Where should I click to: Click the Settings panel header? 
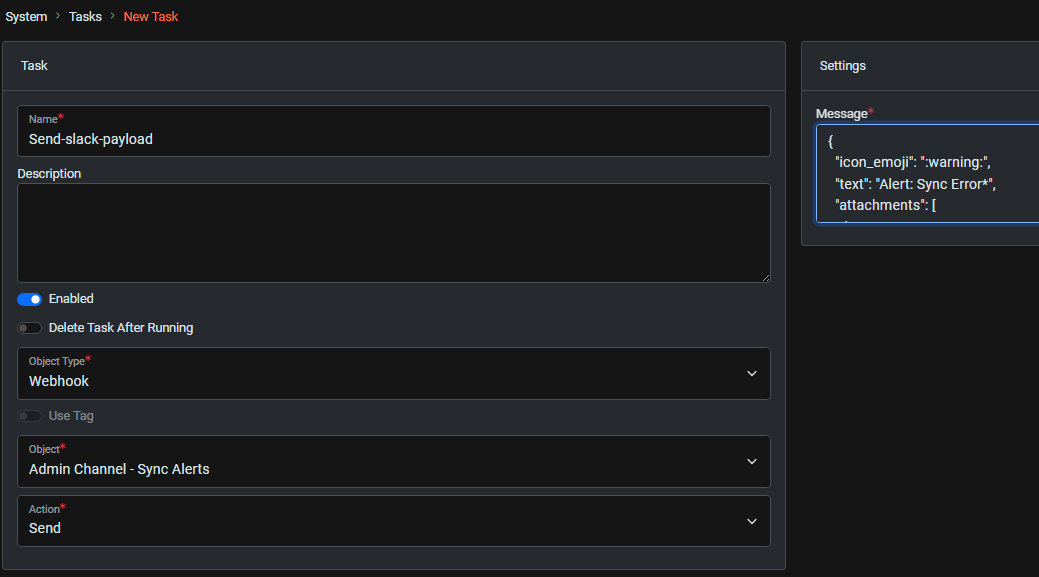click(842, 65)
